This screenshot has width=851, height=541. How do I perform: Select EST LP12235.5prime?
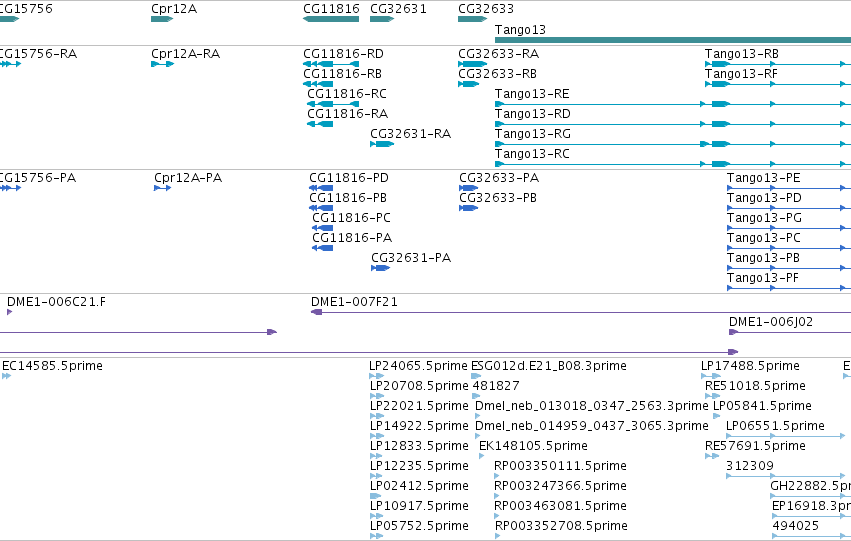(x=419, y=467)
